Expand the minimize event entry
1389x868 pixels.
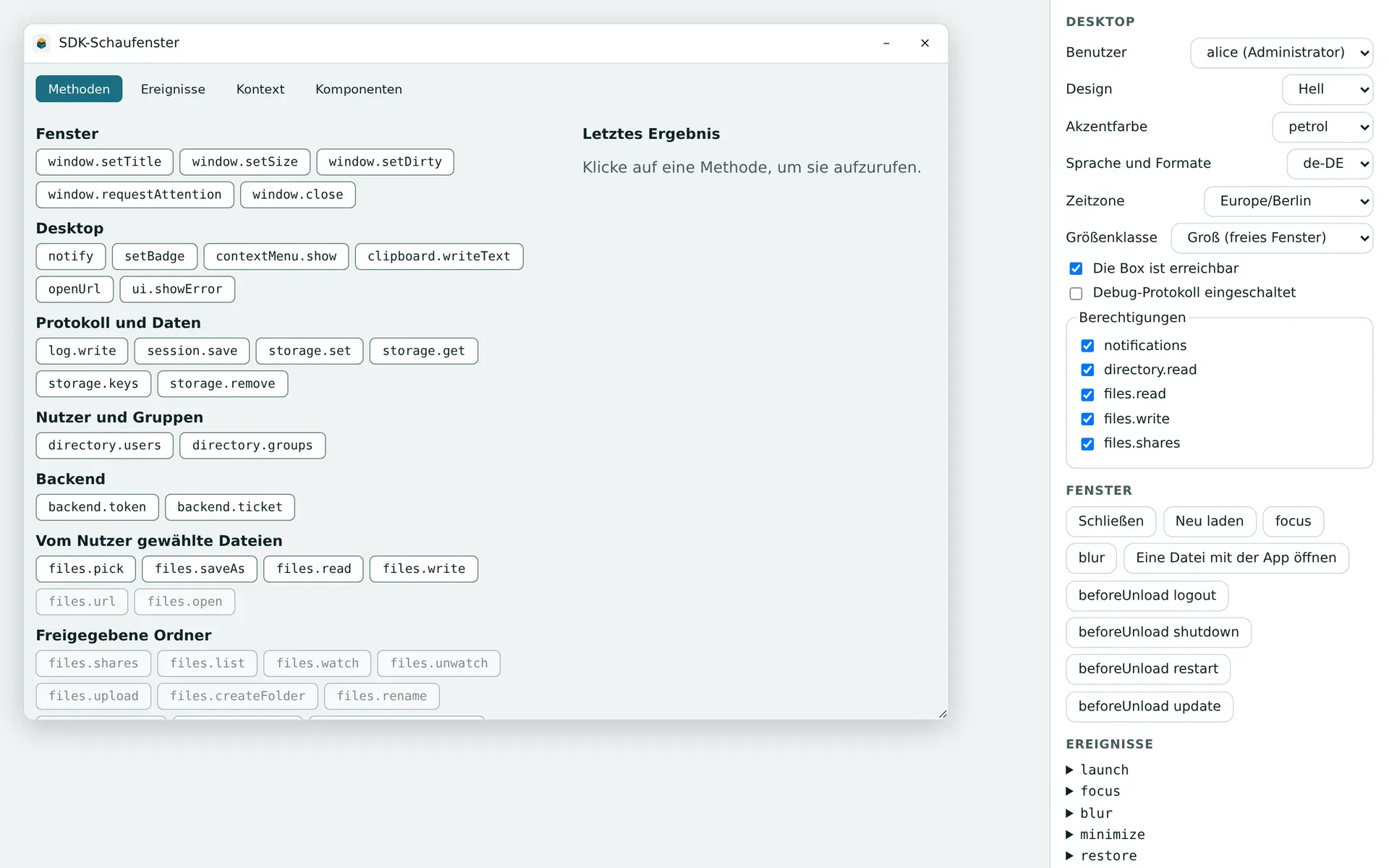pos(1105,835)
